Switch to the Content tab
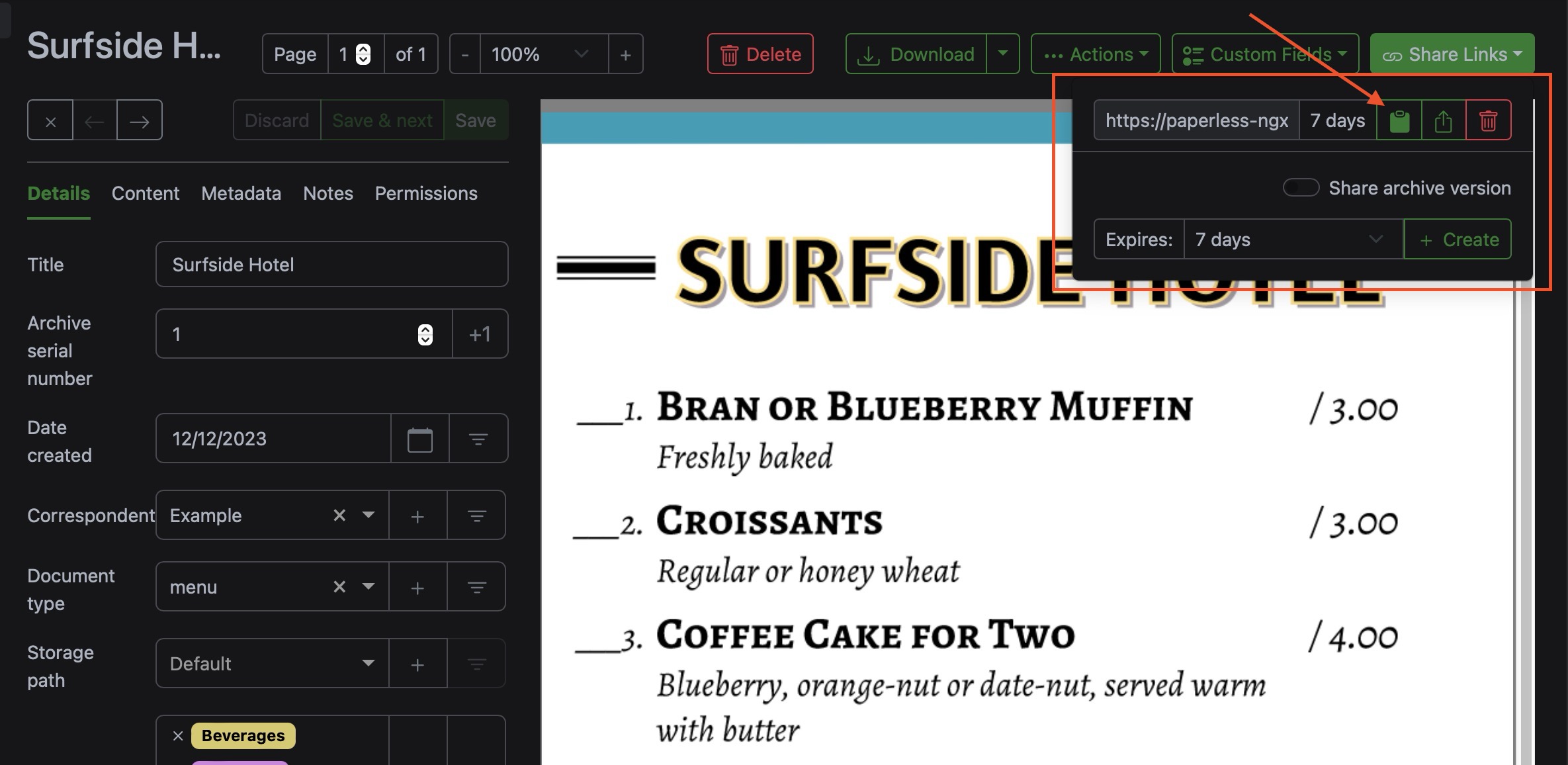This screenshot has width=1568, height=765. (x=145, y=192)
